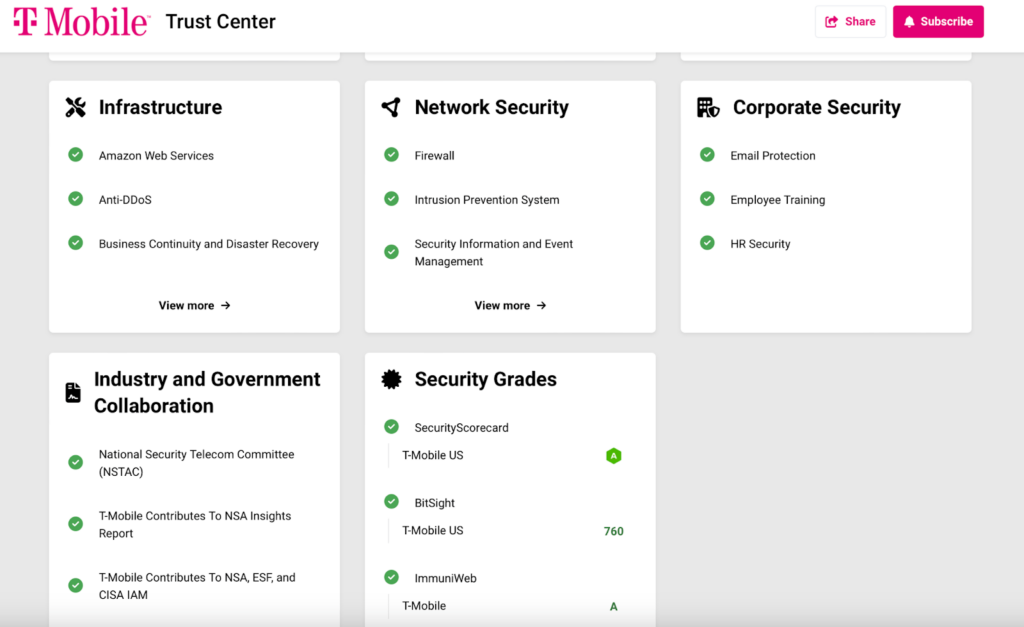Click the Network Security nodes icon
1024x627 pixels.
tap(391, 108)
